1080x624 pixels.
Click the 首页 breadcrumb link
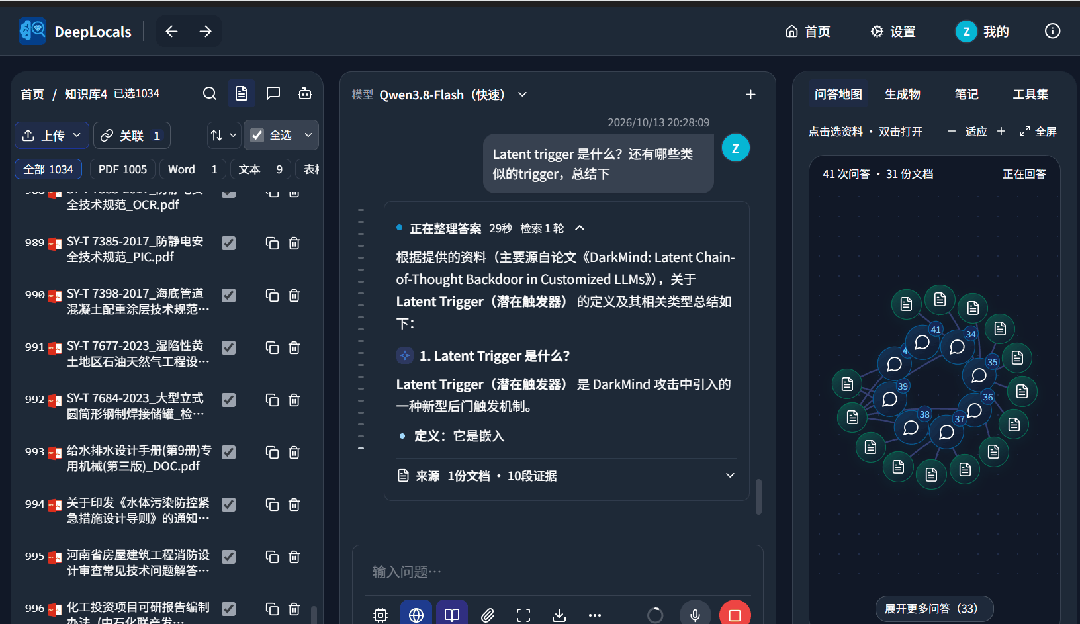coord(32,94)
